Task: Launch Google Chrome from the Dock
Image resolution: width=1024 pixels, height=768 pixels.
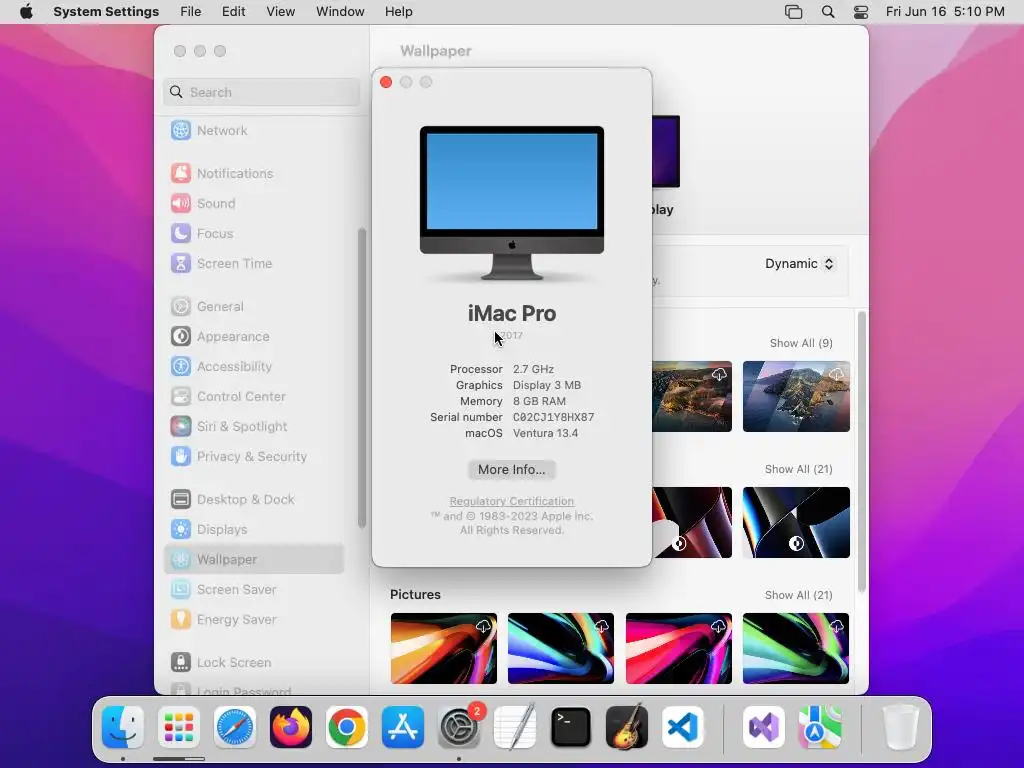Action: coord(347,727)
